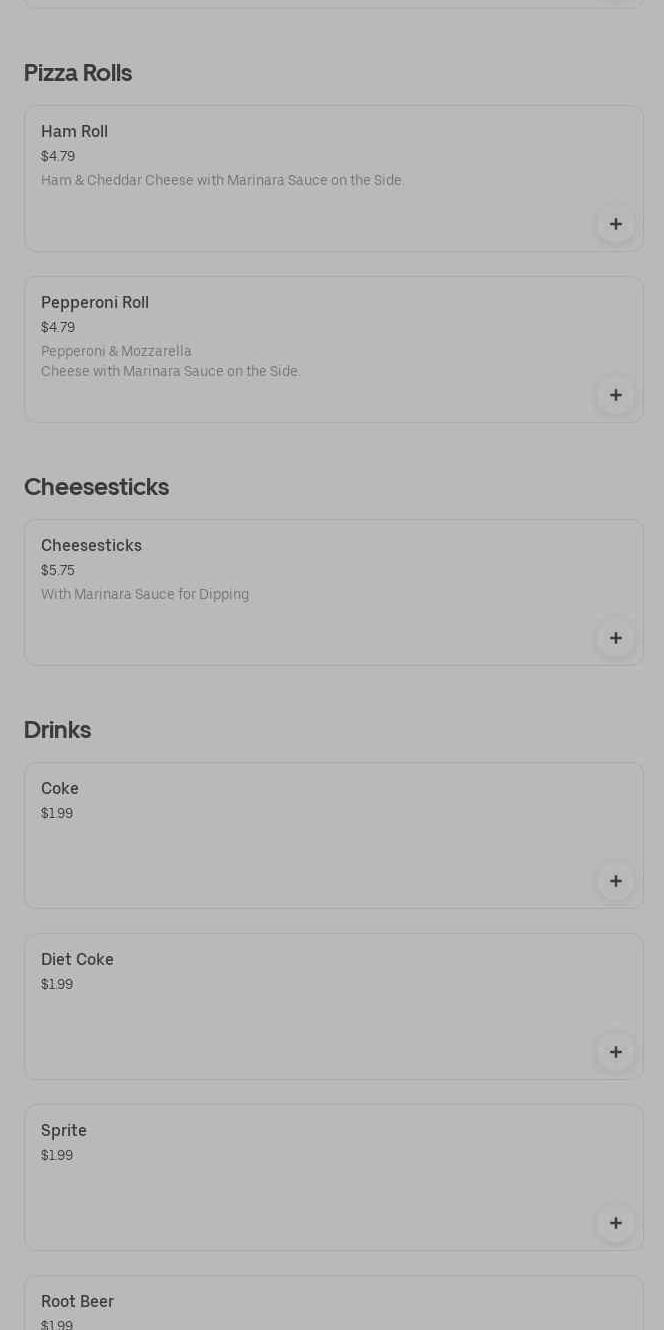The image size is (664, 1330).
Task: Click the Drinks section heading
Action: click(57, 730)
